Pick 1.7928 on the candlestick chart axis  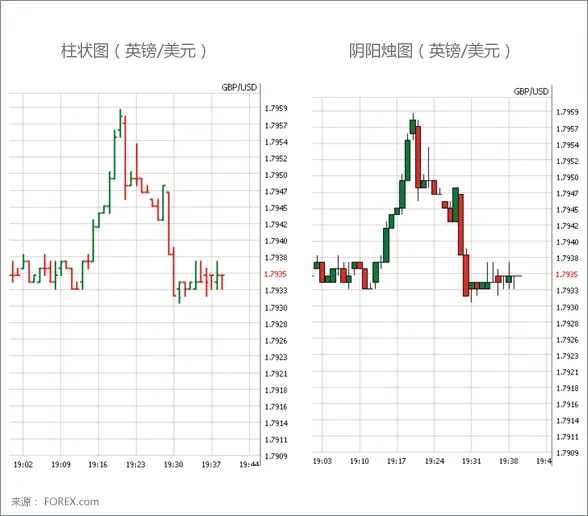coord(567,324)
